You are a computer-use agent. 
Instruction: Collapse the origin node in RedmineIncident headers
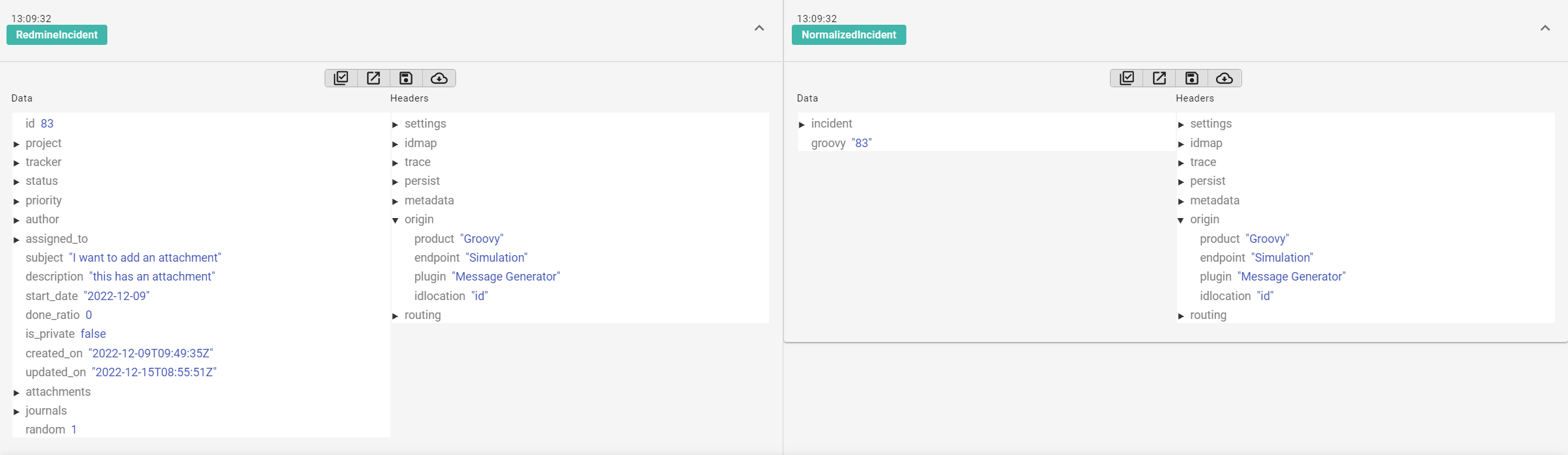[396, 220]
